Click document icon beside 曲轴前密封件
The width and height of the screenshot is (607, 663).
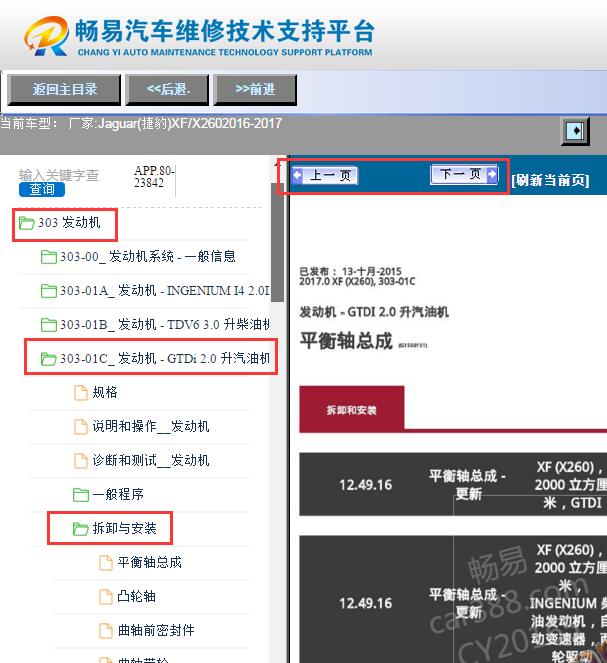click(x=106, y=630)
